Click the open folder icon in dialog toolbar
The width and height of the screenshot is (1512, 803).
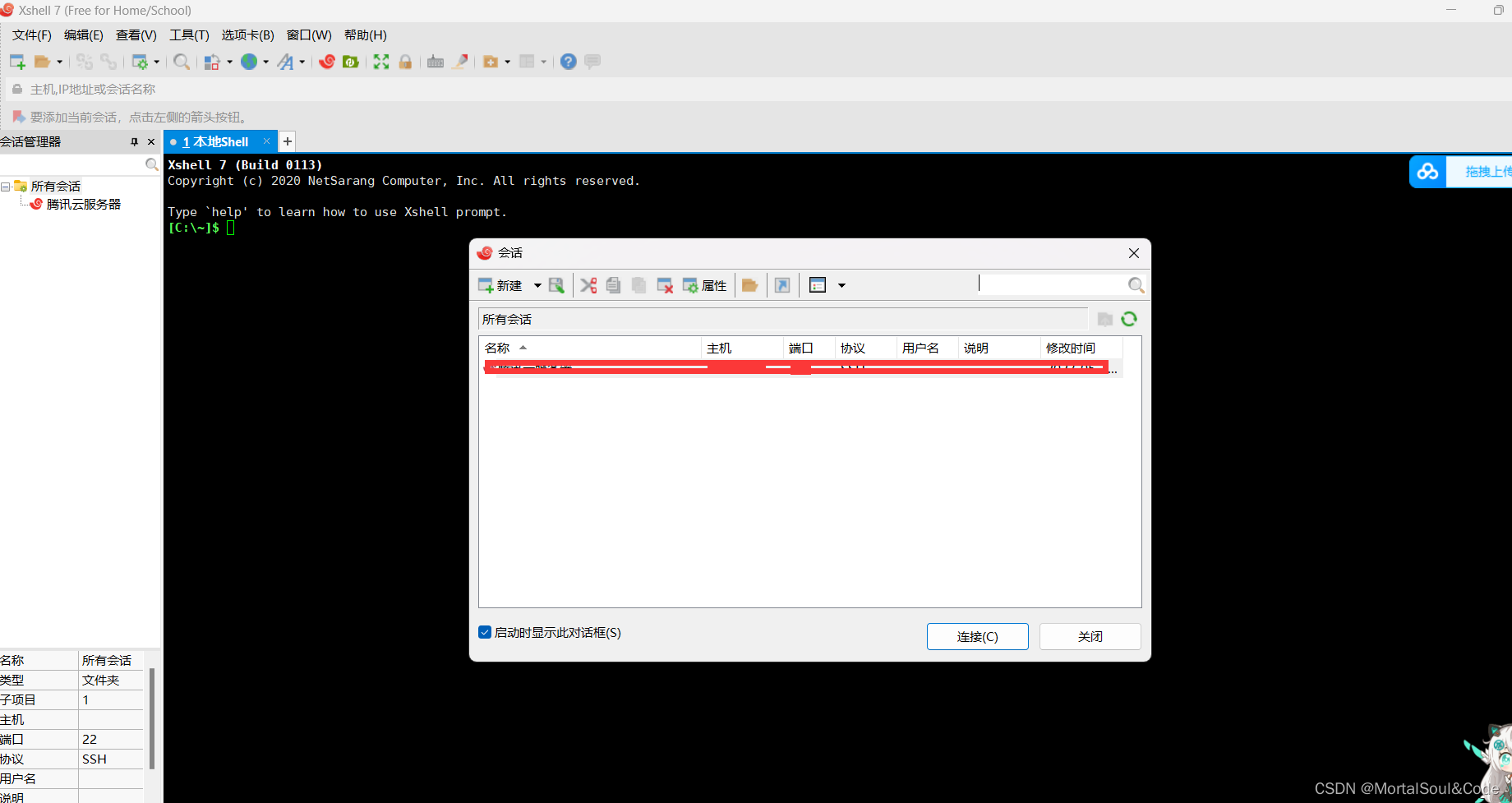point(749,285)
